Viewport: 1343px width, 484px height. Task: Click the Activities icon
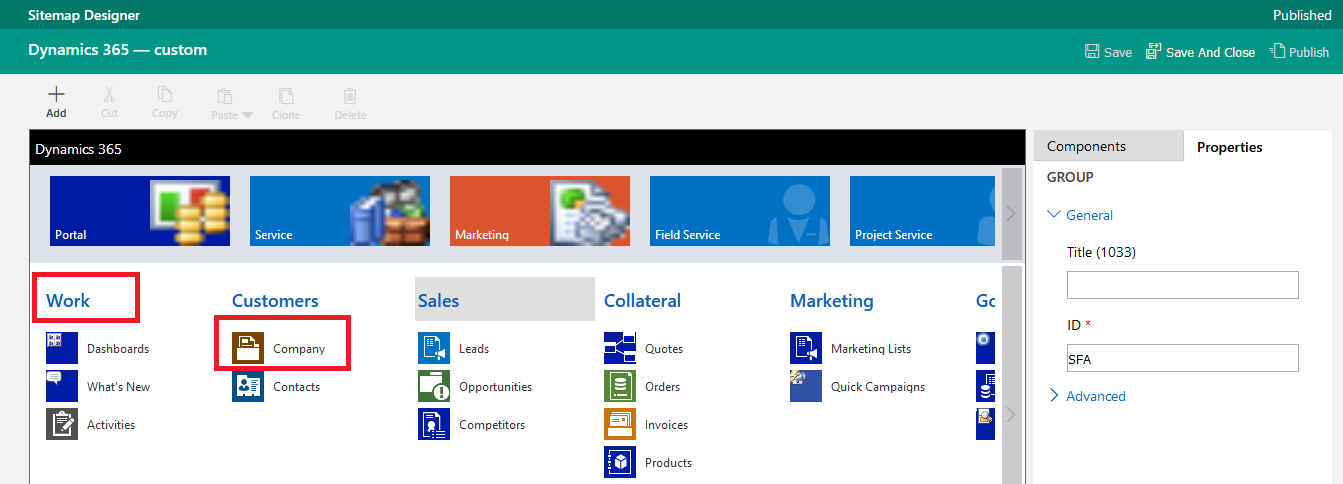click(62, 424)
